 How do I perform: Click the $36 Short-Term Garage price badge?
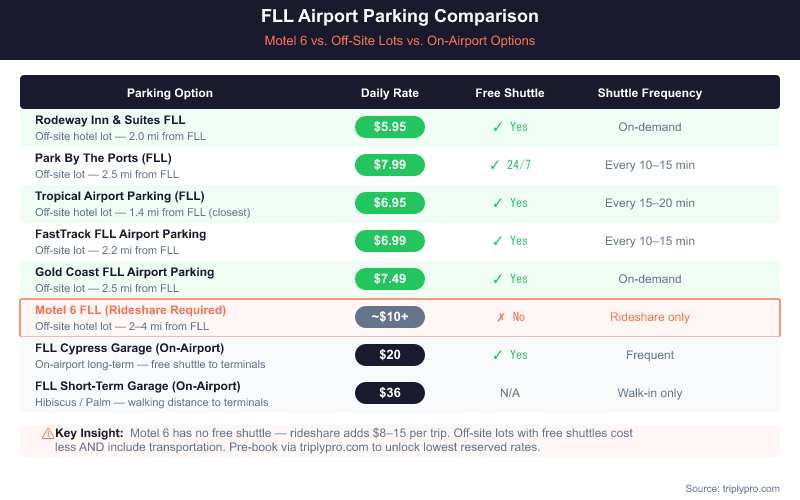pyautogui.click(x=390, y=393)
